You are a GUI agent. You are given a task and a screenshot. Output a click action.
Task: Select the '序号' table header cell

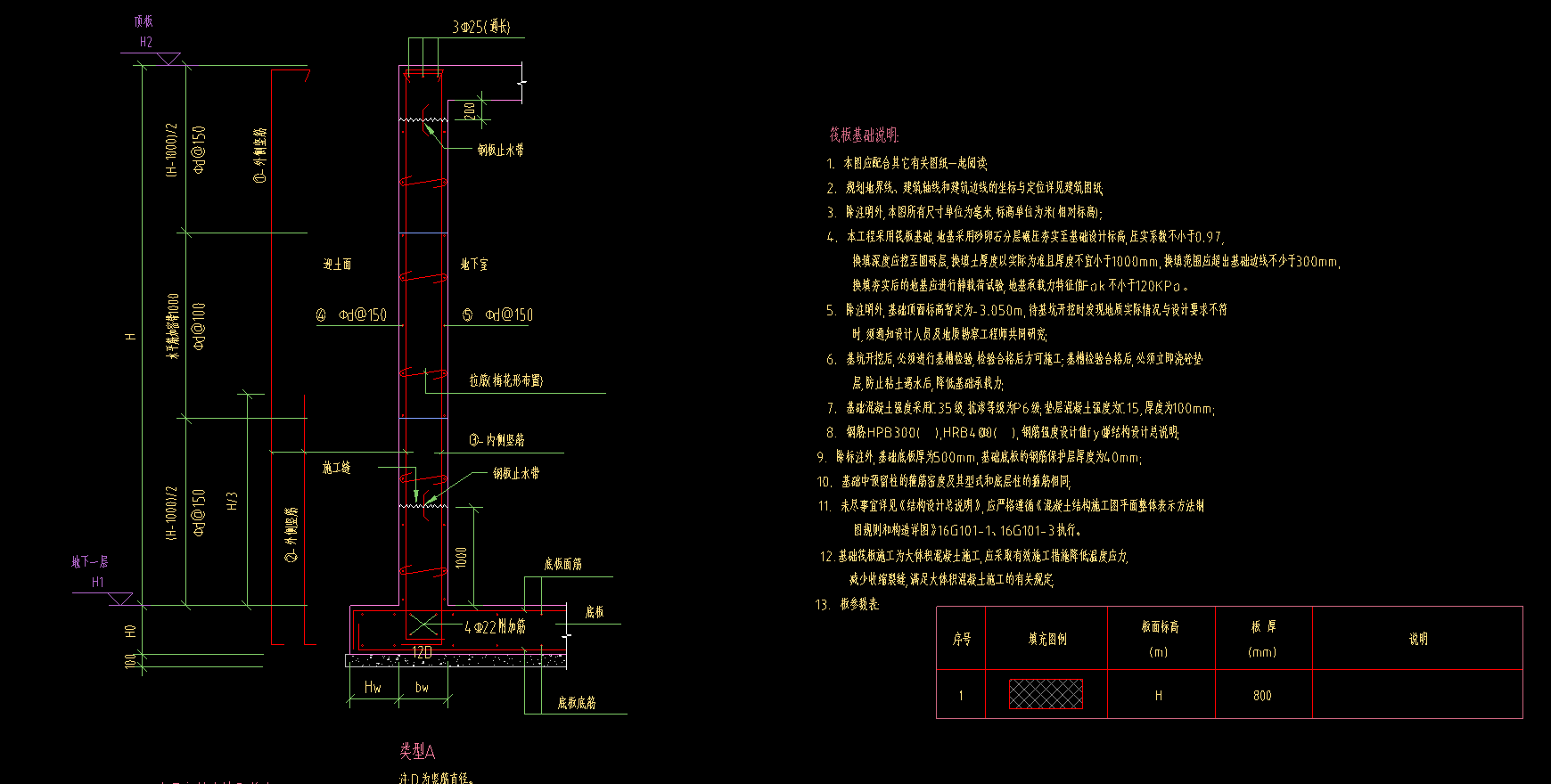tap(962, 639)
